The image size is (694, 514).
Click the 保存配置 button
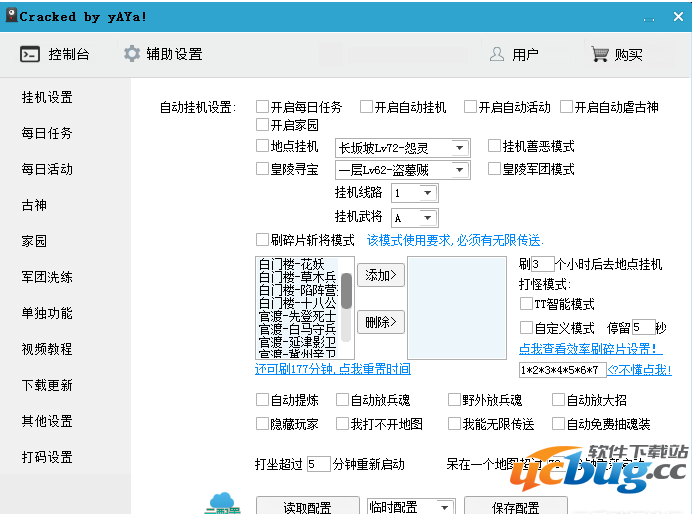pyautogui.click(x=515, y=507)
